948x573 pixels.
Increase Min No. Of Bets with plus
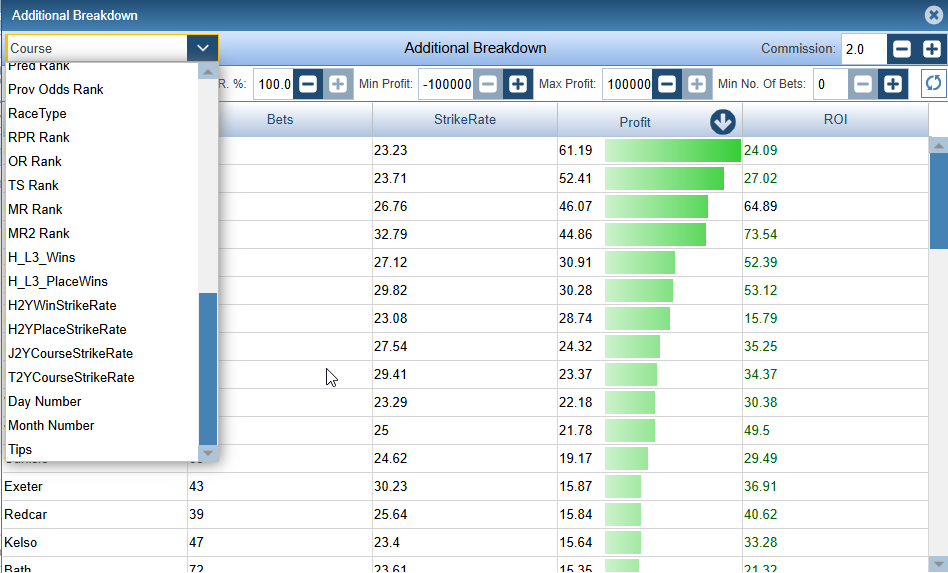(x=891, y=84)
